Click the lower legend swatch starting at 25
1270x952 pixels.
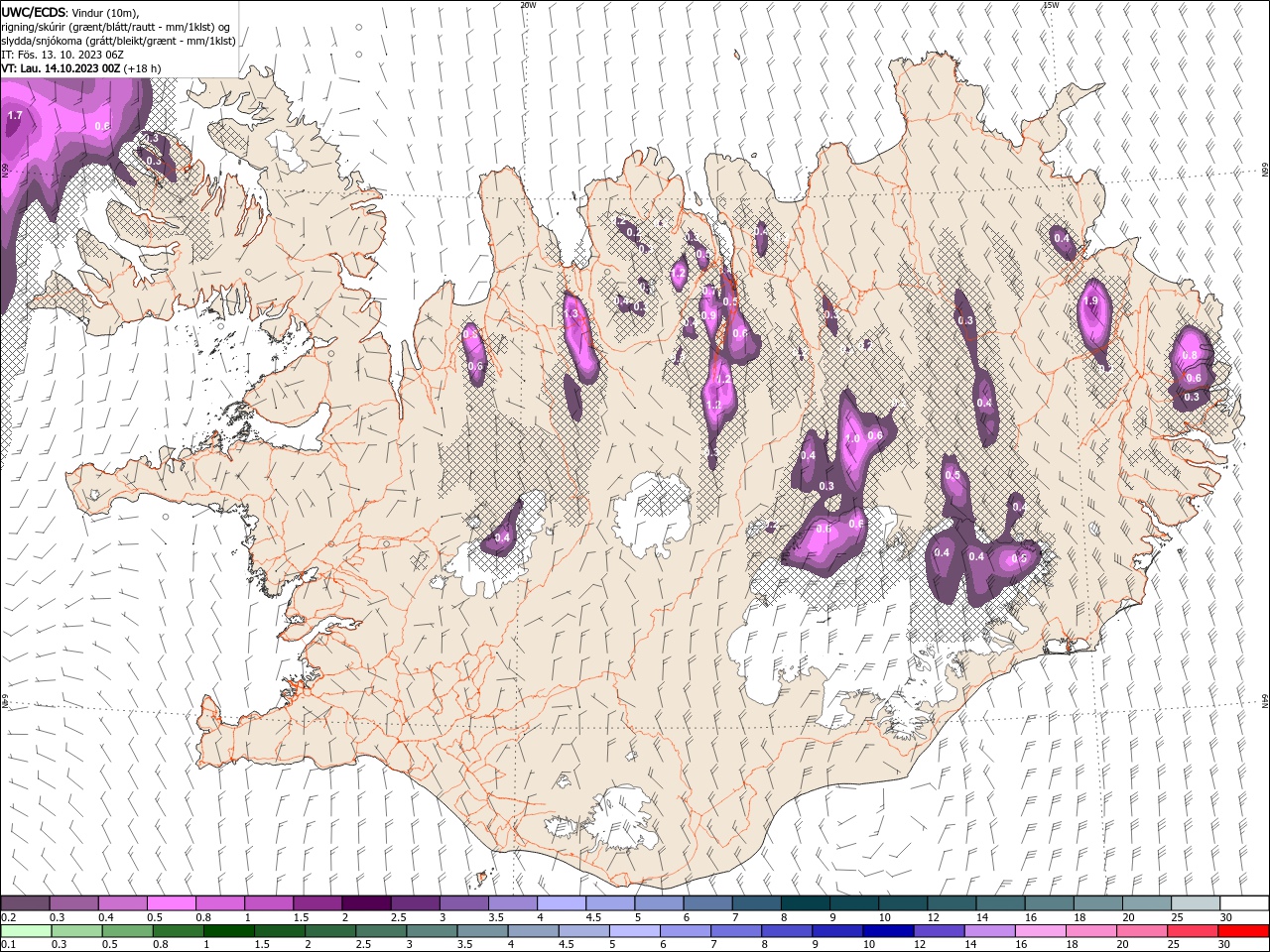(x=1192, y=931)
